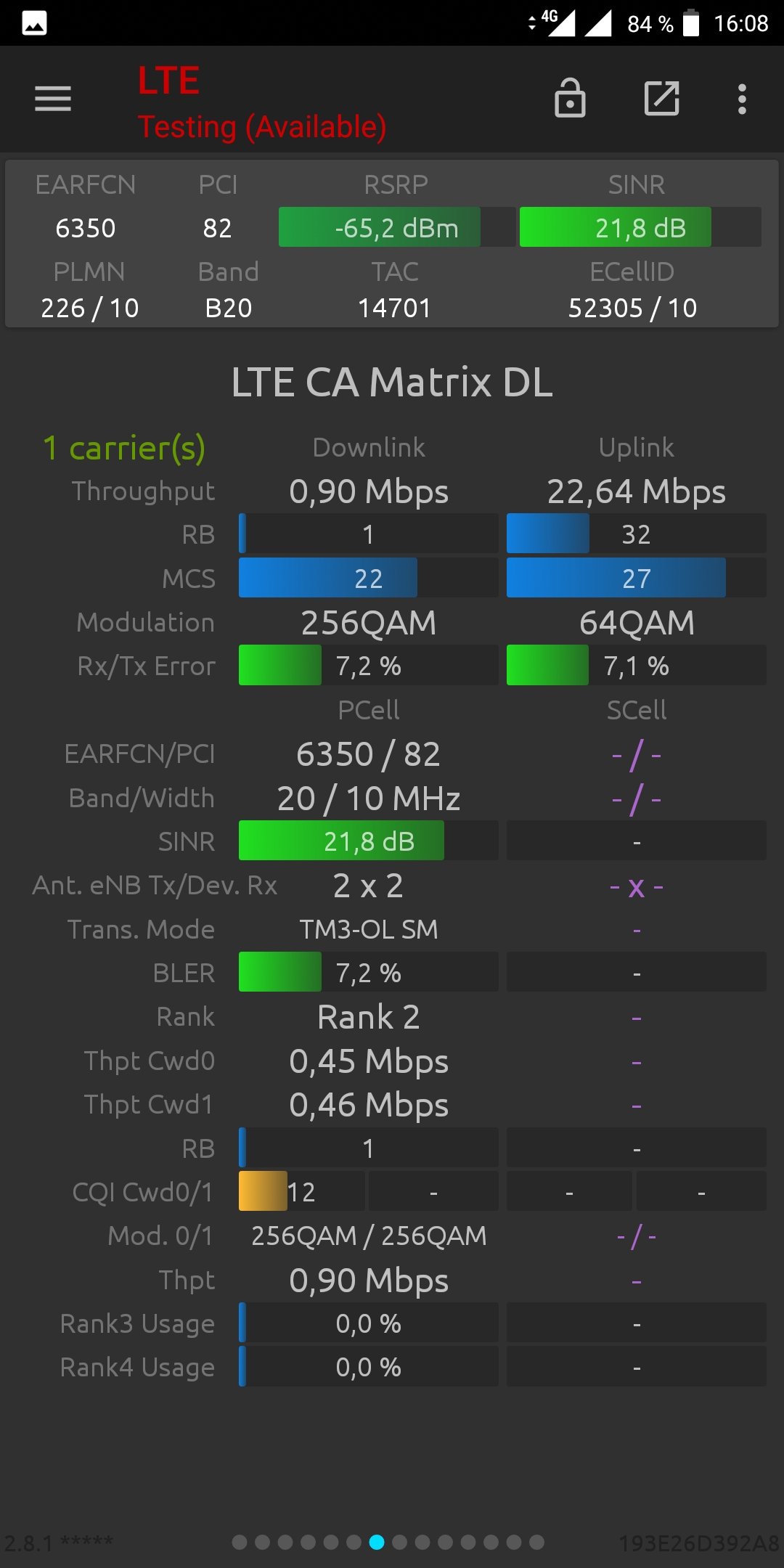784x1568 pixels.
Task: Tap the top SINR 21,8 dB bar
Action: 640,227
